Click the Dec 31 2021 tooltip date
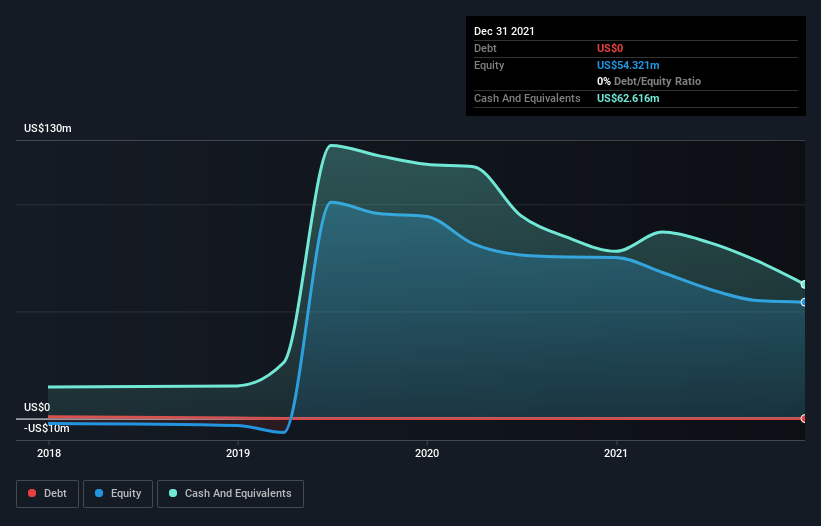Screen dimensions: 821x526 (x=504, y=31)
